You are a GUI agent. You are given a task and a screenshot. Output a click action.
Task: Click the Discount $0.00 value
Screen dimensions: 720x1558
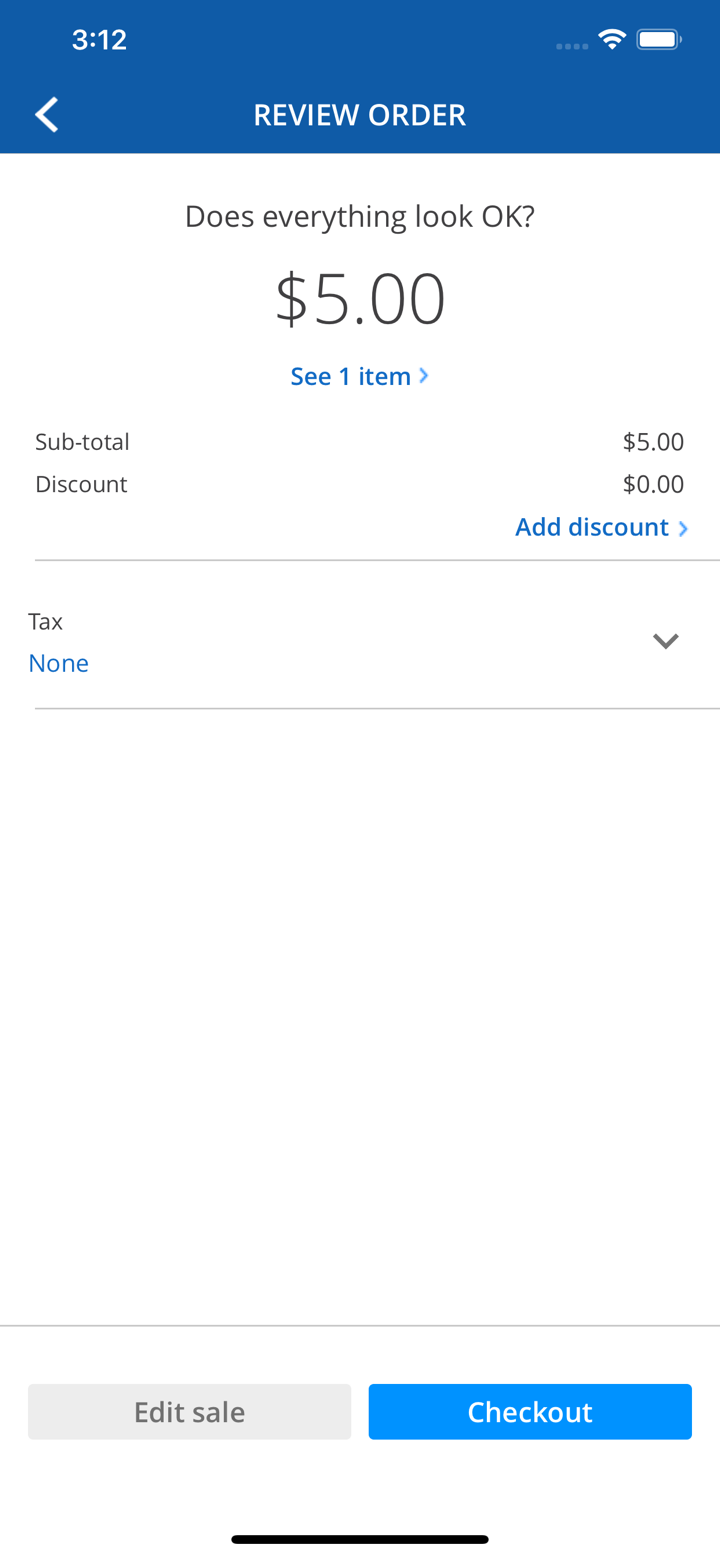pyautogui.click(x=653, y=484)
